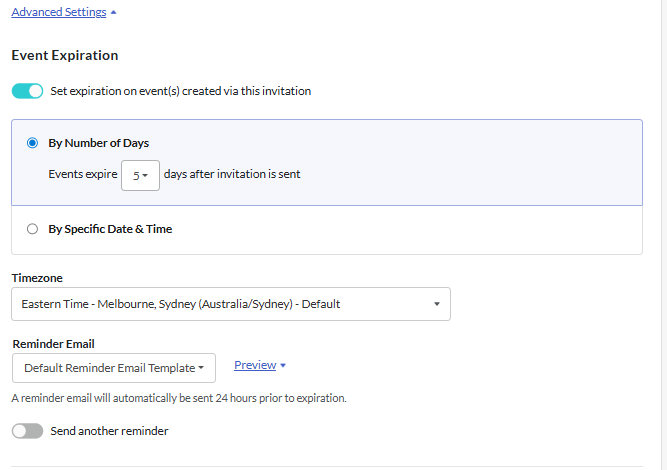Click the Send another reminder label

109,431
